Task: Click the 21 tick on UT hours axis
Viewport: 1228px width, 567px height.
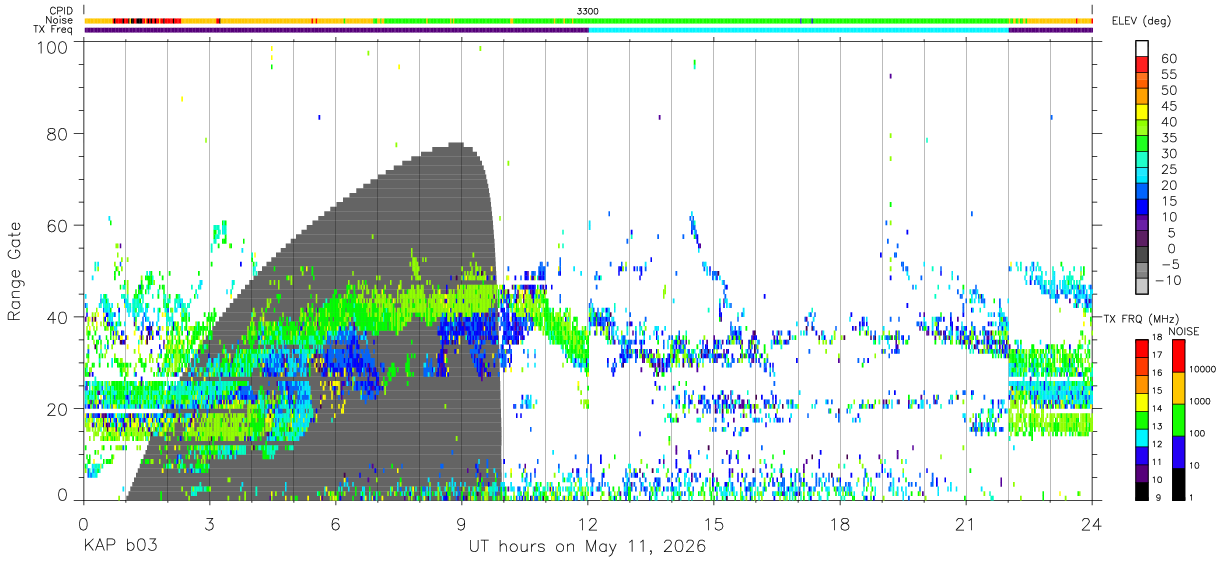Action: pos(966,524)
